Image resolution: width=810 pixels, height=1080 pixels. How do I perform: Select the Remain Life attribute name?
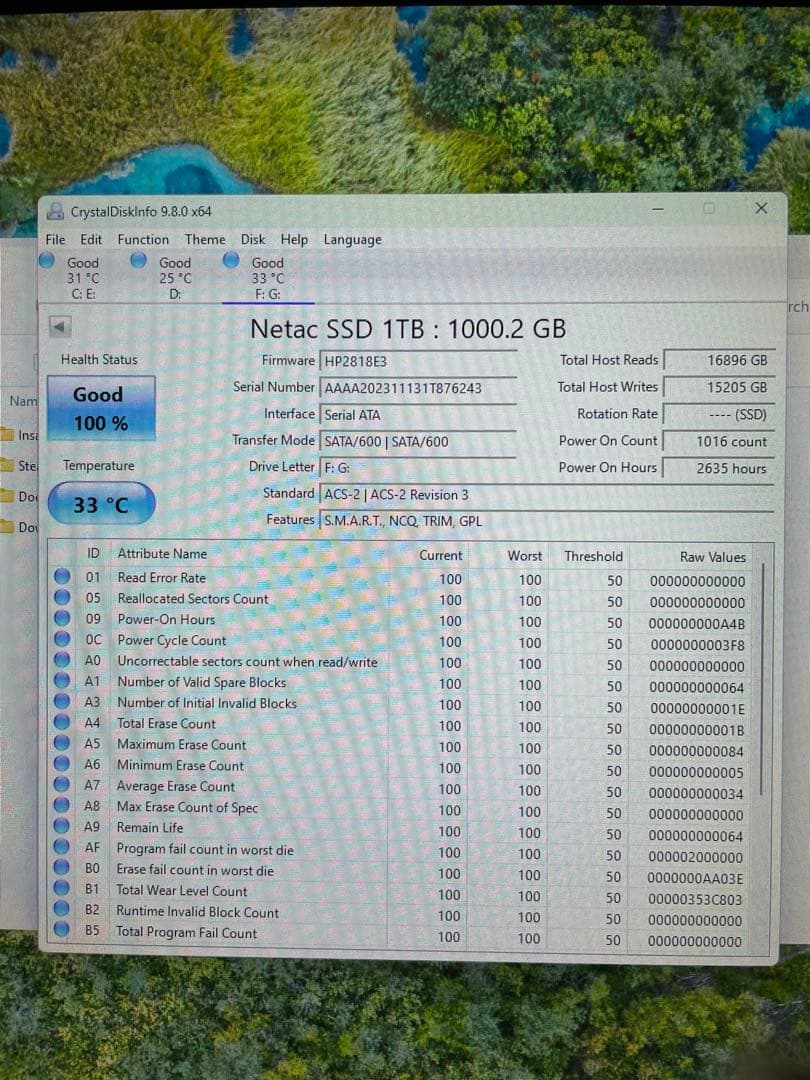pos(149,828)
